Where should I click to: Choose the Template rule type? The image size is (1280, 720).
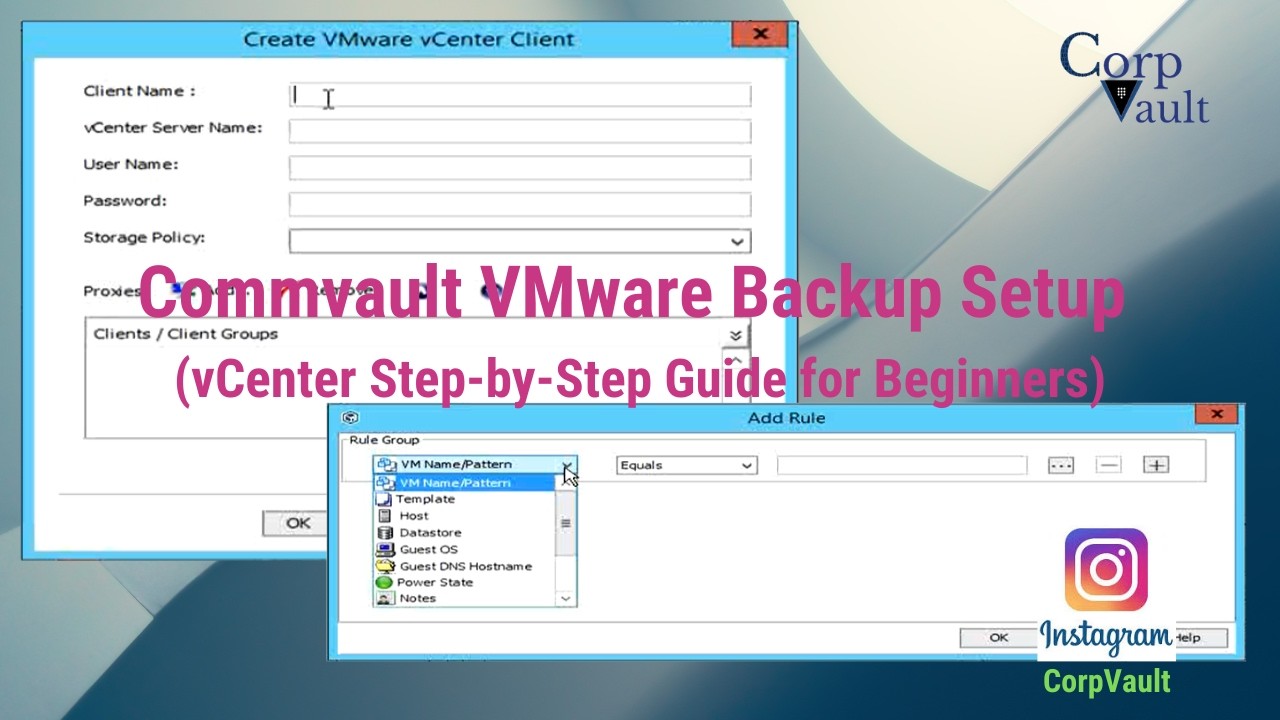click(424, 499)
